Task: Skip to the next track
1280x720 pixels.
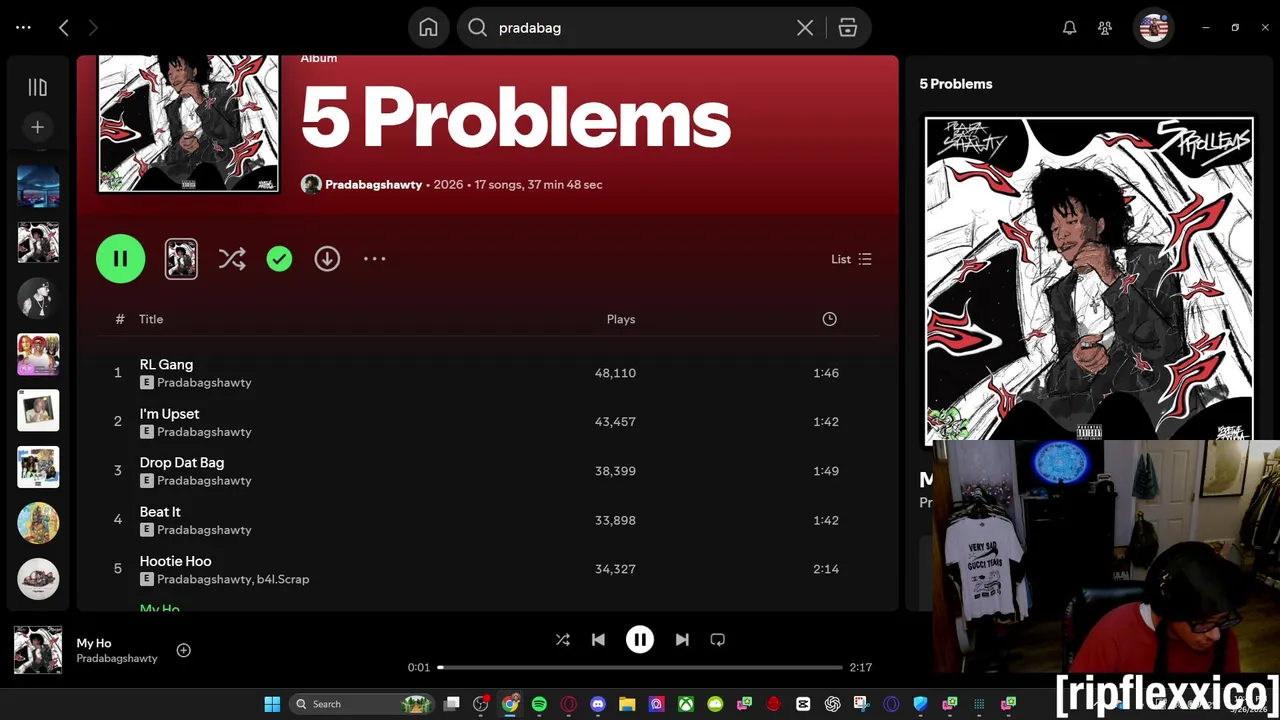Action: (682, 640)
